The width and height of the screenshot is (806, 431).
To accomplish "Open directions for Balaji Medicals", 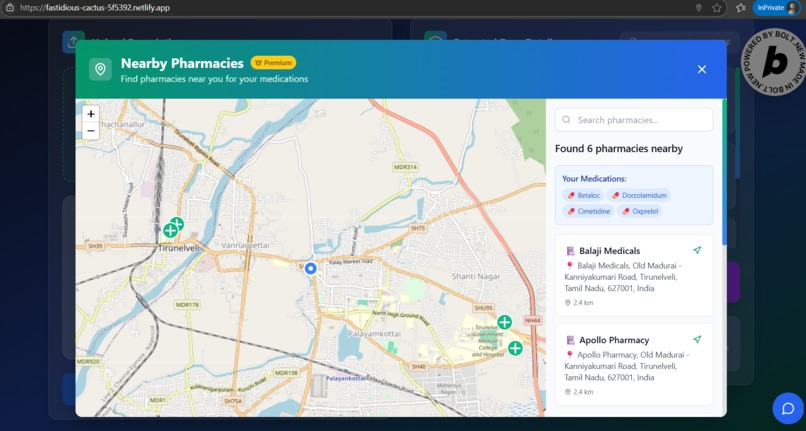I will point(697,250).
